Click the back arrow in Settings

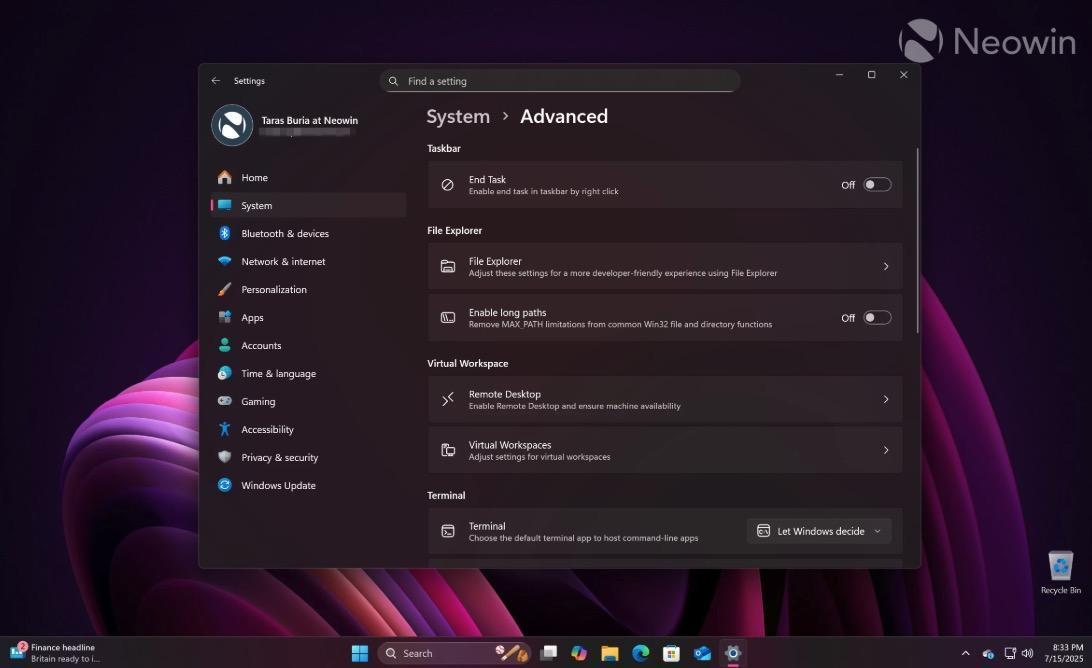[x=216, y=80]
